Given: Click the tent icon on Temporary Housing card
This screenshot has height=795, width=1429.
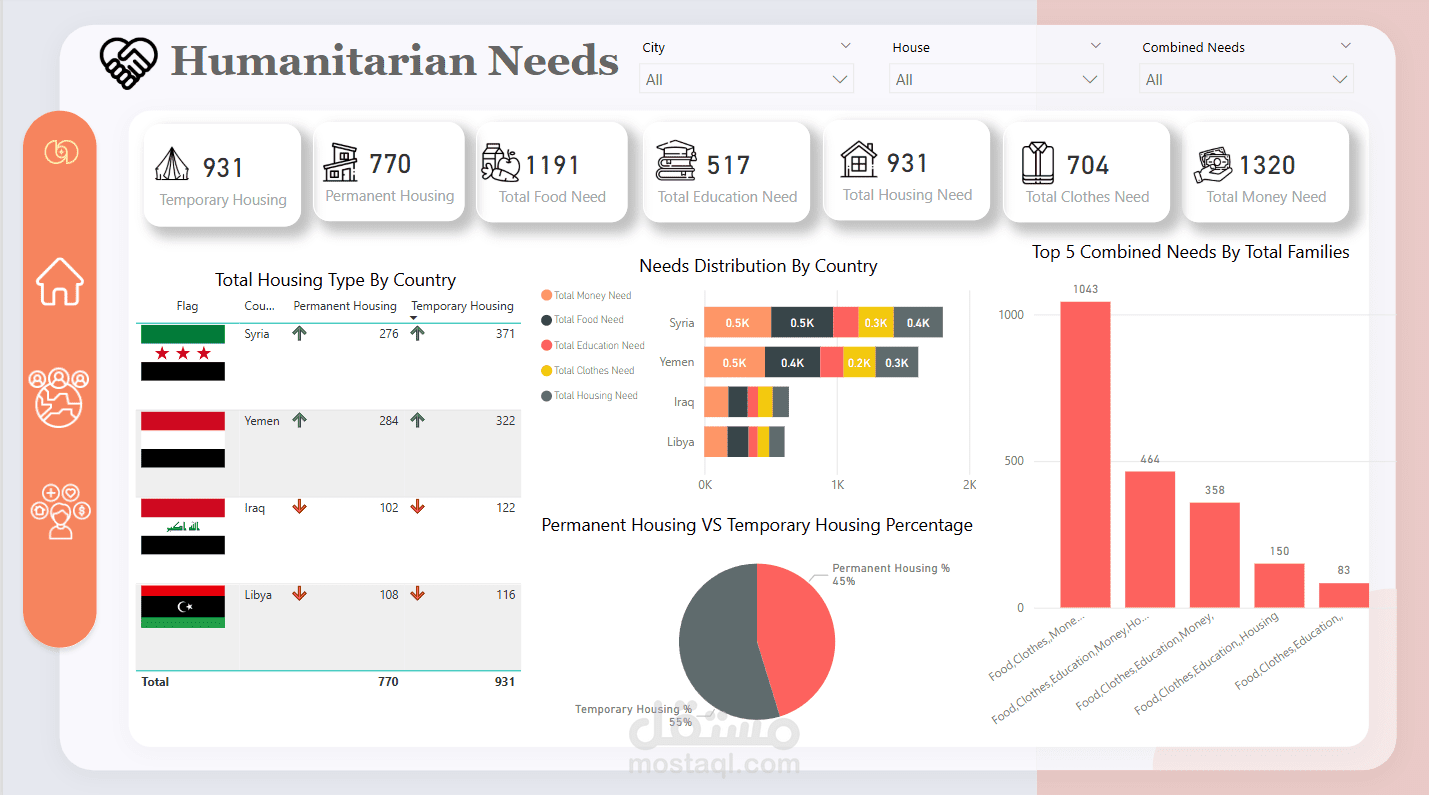Looking at the screenshot, I should [173, 165].
